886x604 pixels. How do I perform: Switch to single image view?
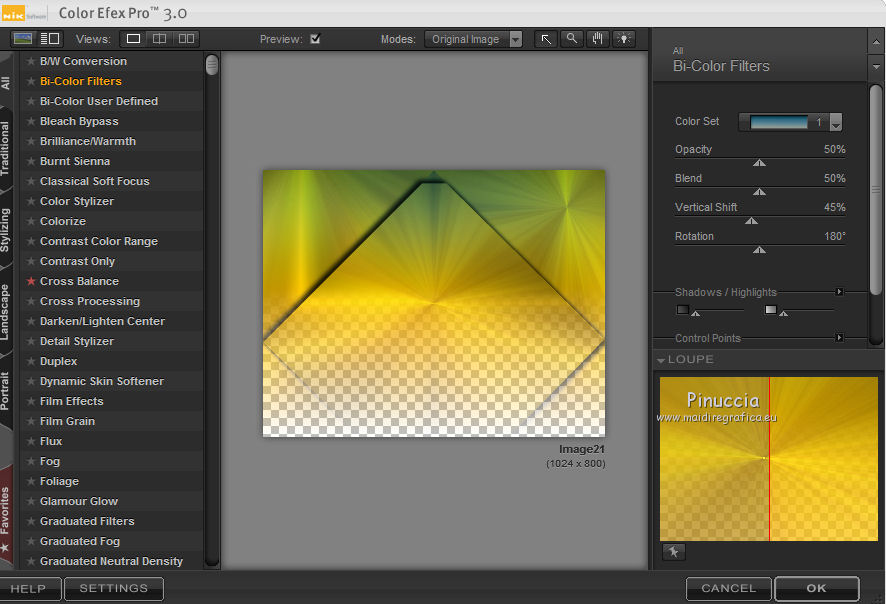(x=133, y=39)
